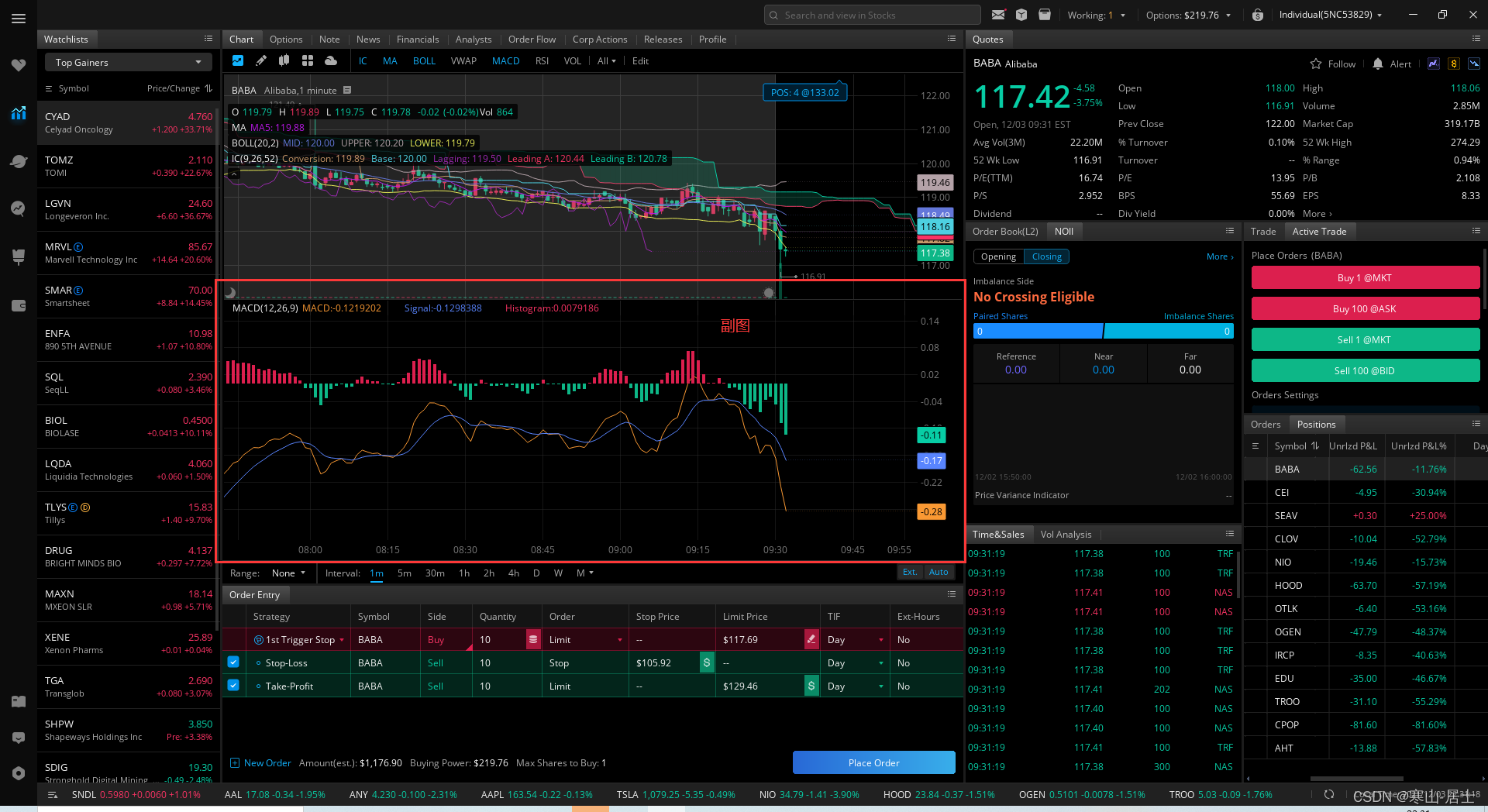
Task: Click the Sell 100 @BID button
Action: [1365, 370]
